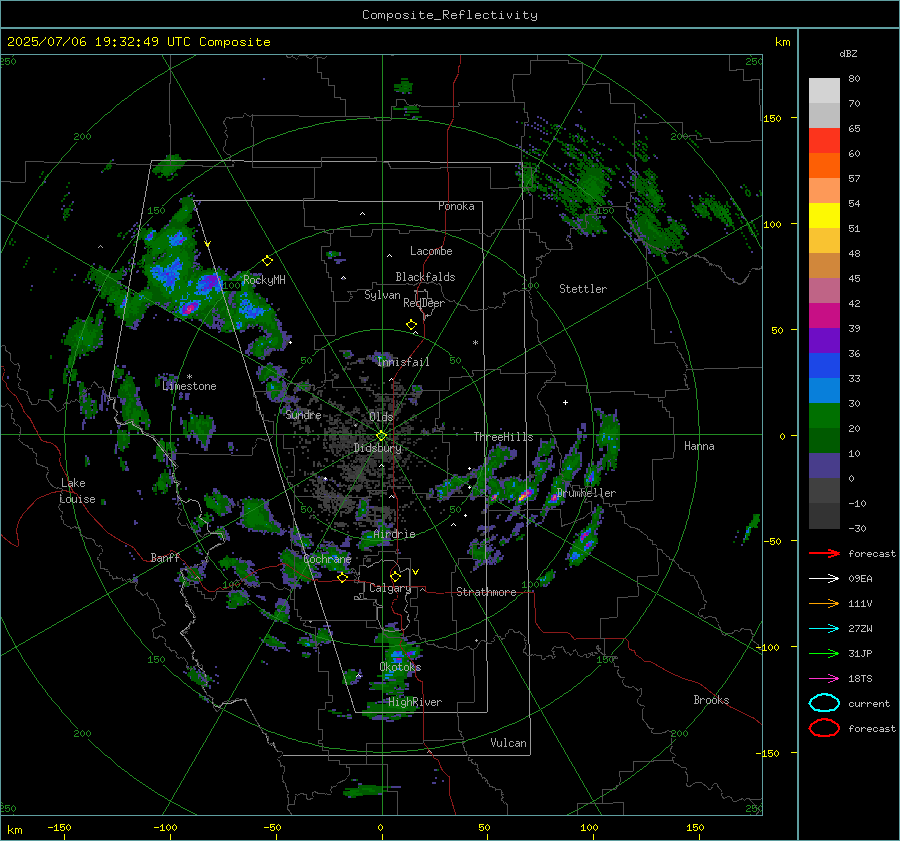Select the Blackfalds label

[425, 277]
